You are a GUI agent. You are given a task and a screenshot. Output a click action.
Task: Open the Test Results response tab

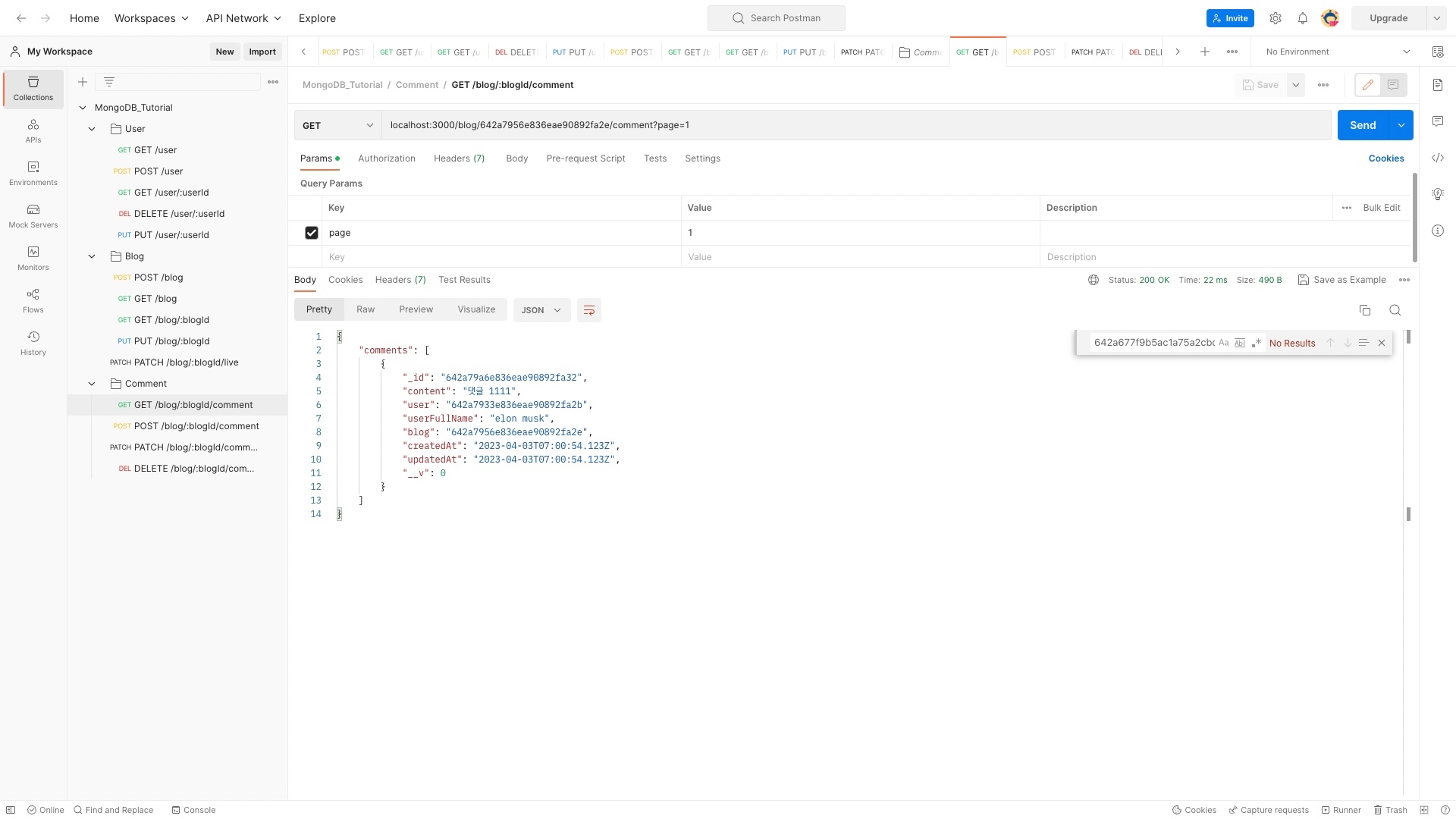464,280
